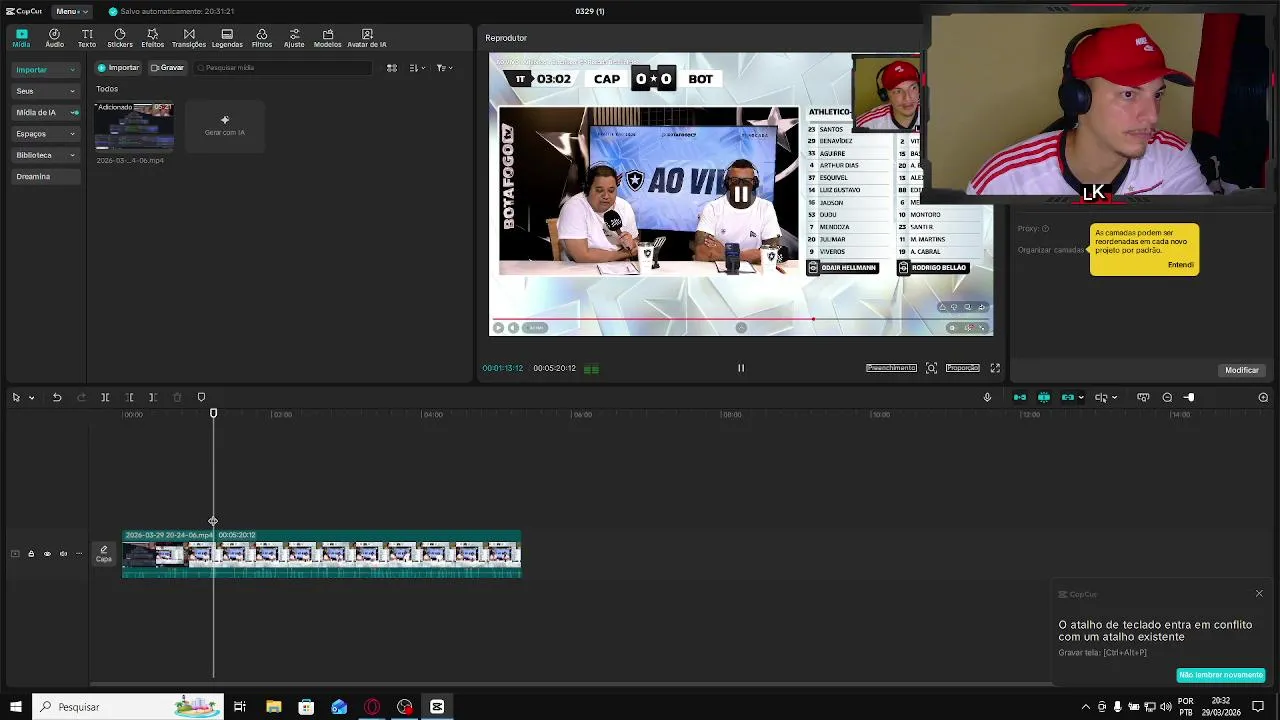Open File Explorer from taskbar
Screen dimensions: 1280x720
(x=273, y=707)
